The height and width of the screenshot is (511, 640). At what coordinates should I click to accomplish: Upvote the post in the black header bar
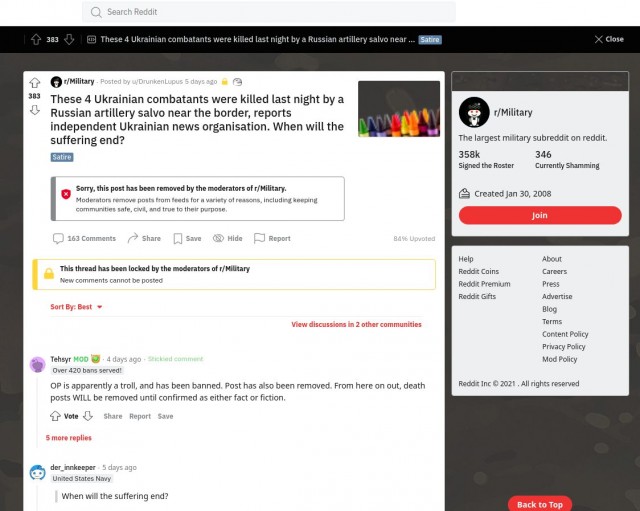(36, 39)
